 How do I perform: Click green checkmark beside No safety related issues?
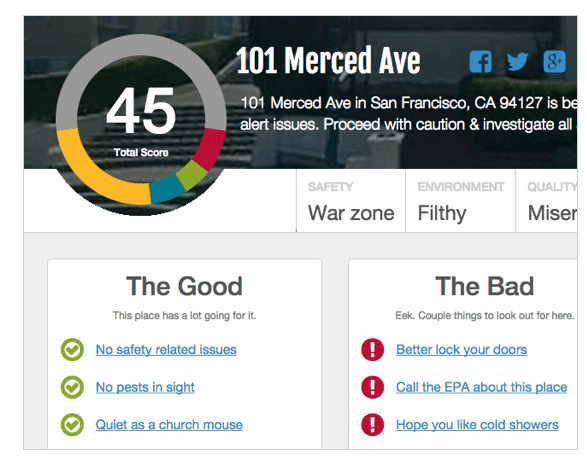pyautogui.click(x=72, y=350)
